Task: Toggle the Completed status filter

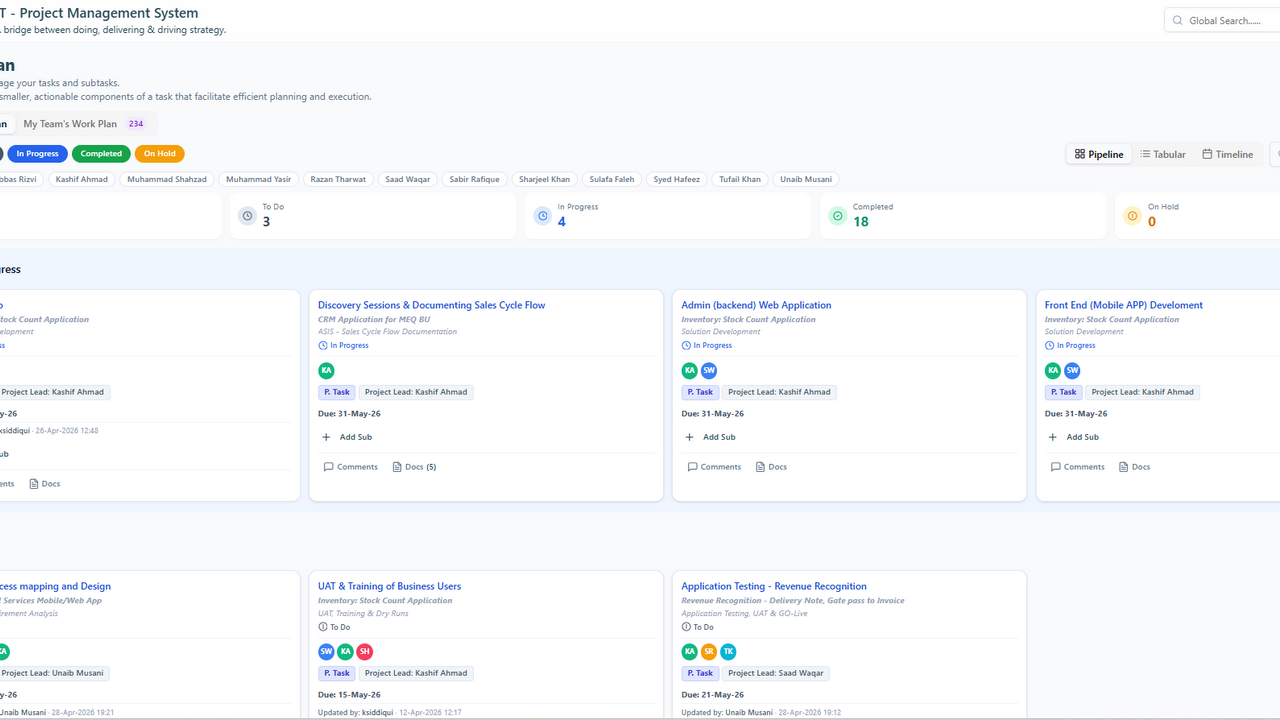Action: (x=101, y=154)
